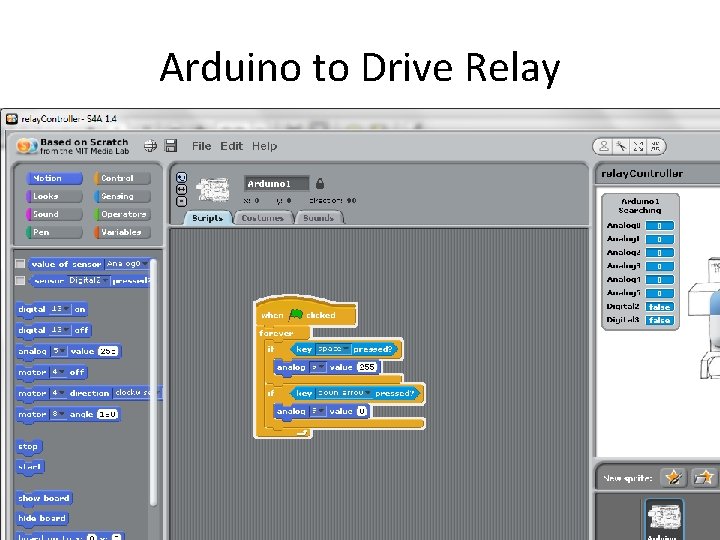Screen dimensions: 720x540
Task: Open the pin dropdown of the second script analog block
Action: 318,411
